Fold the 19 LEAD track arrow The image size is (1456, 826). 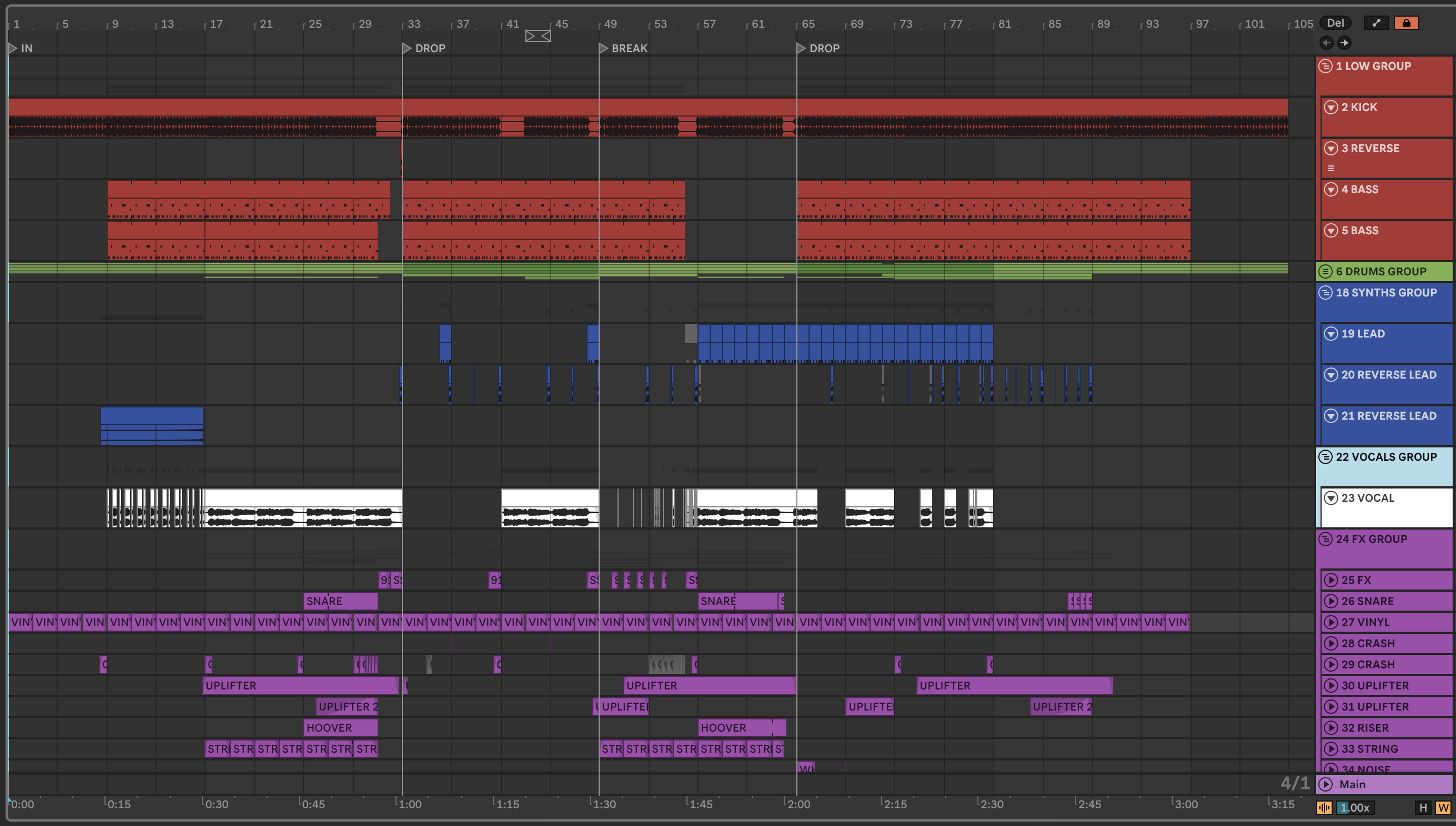(1331, 334)
